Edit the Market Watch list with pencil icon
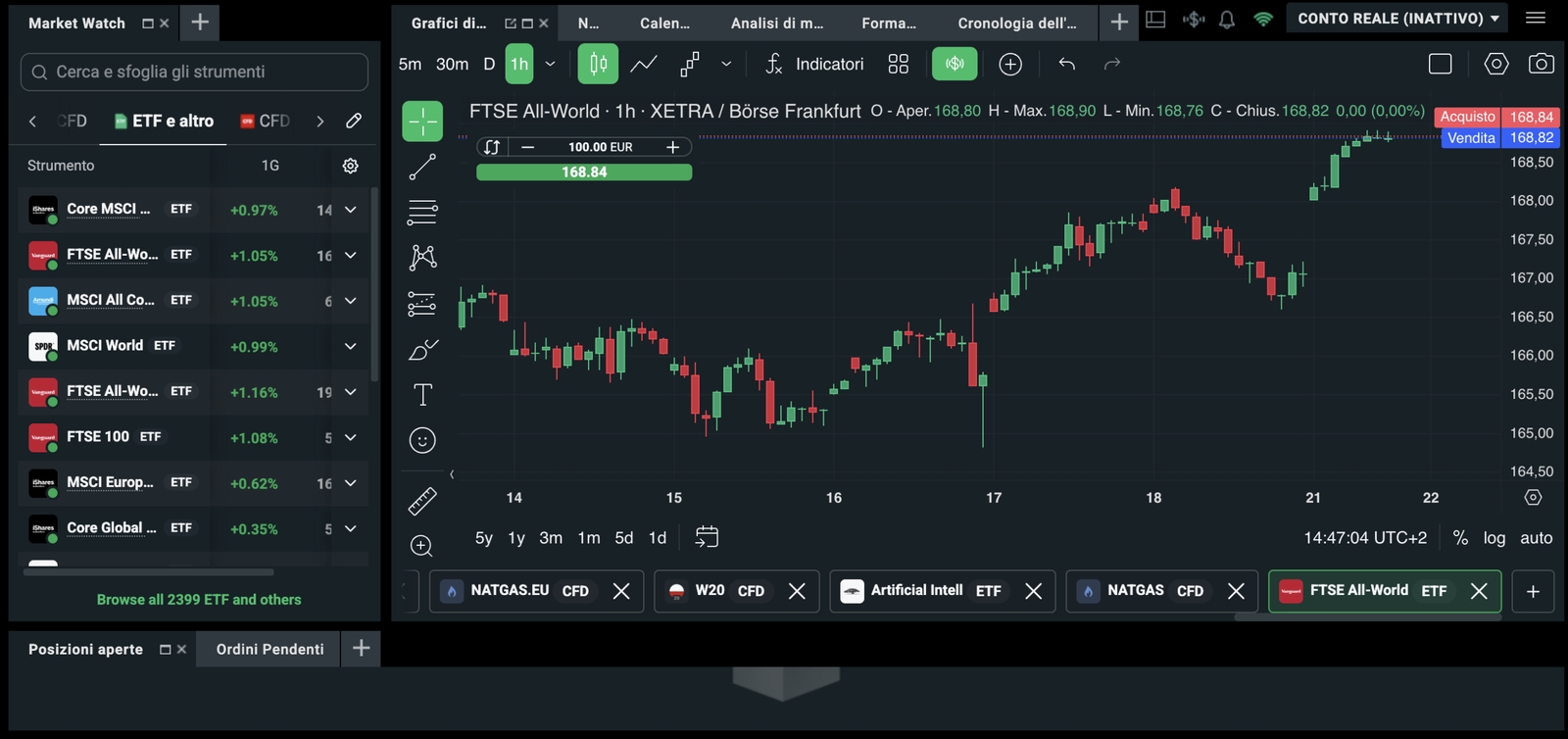The width and height of the screenshot is (1568, 739). point(354,121)
